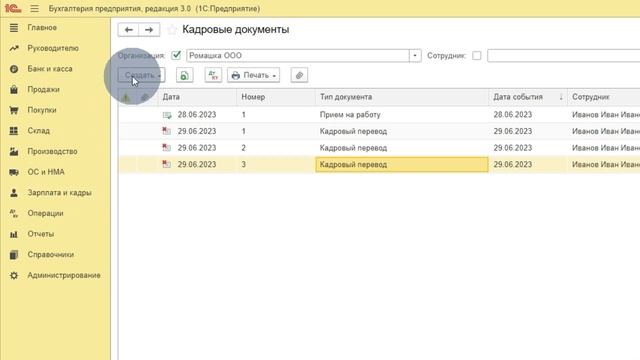Click document icon of Прием на работу row
Screen dimensions: 640x360
click(167, 115)
